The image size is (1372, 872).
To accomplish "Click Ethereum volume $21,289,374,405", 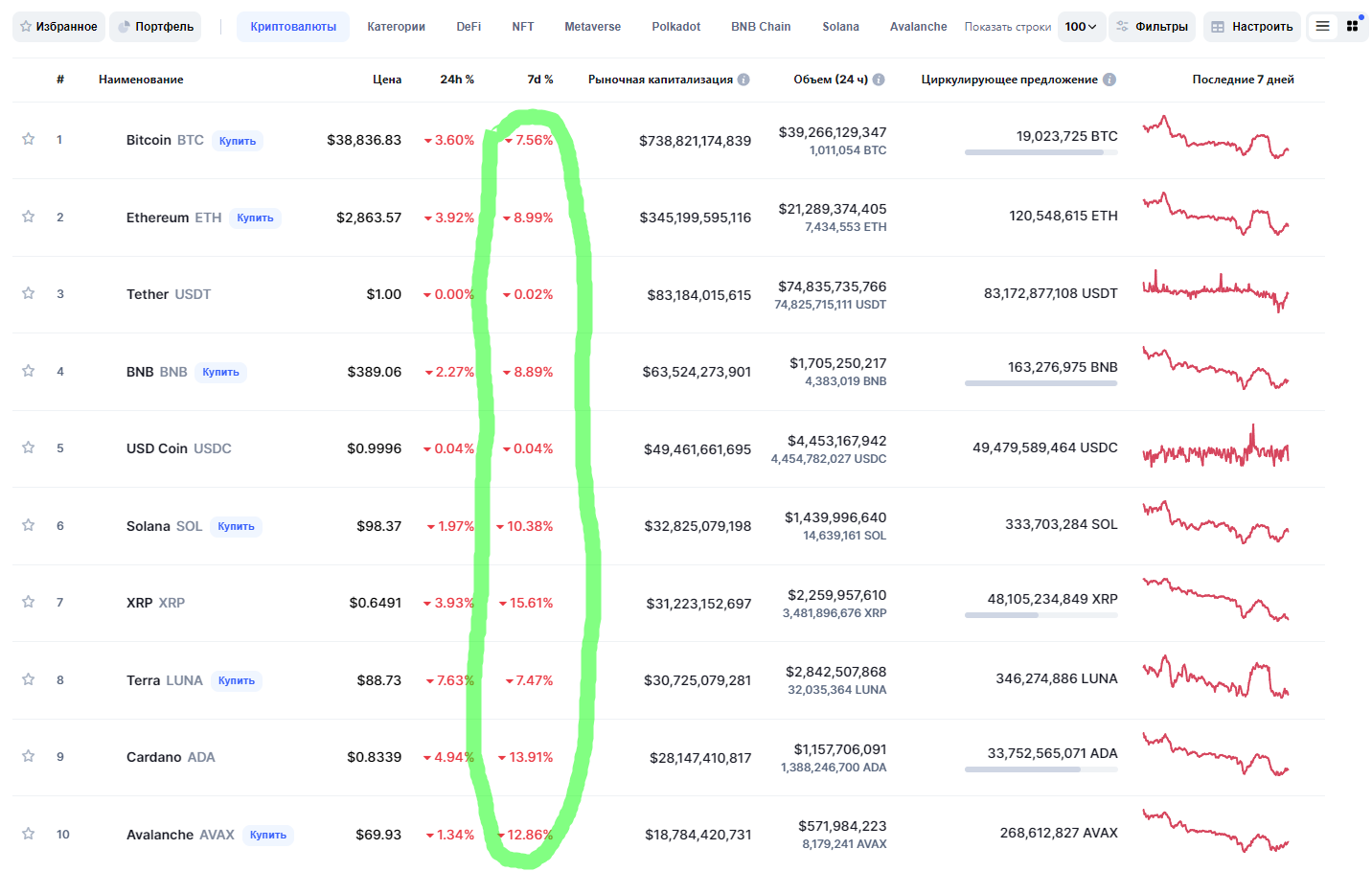I will point(833,209).
